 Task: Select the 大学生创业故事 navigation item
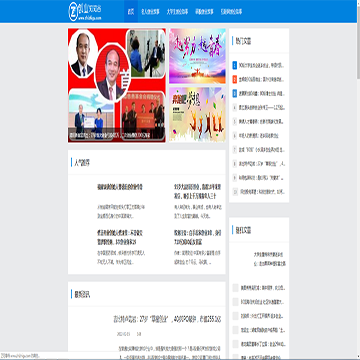click(177, 12)
